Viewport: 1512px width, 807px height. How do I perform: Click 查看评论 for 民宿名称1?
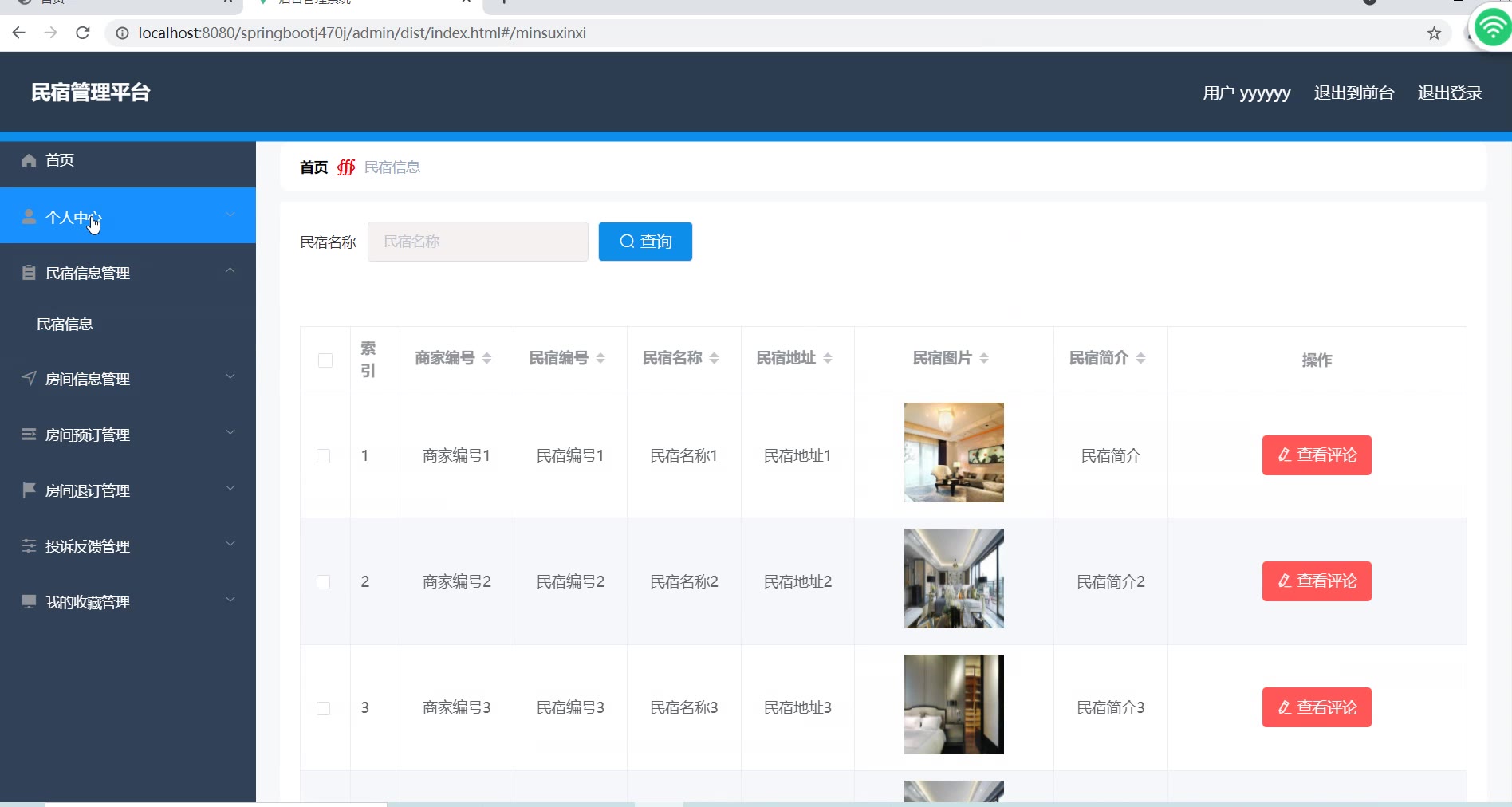1317,455
